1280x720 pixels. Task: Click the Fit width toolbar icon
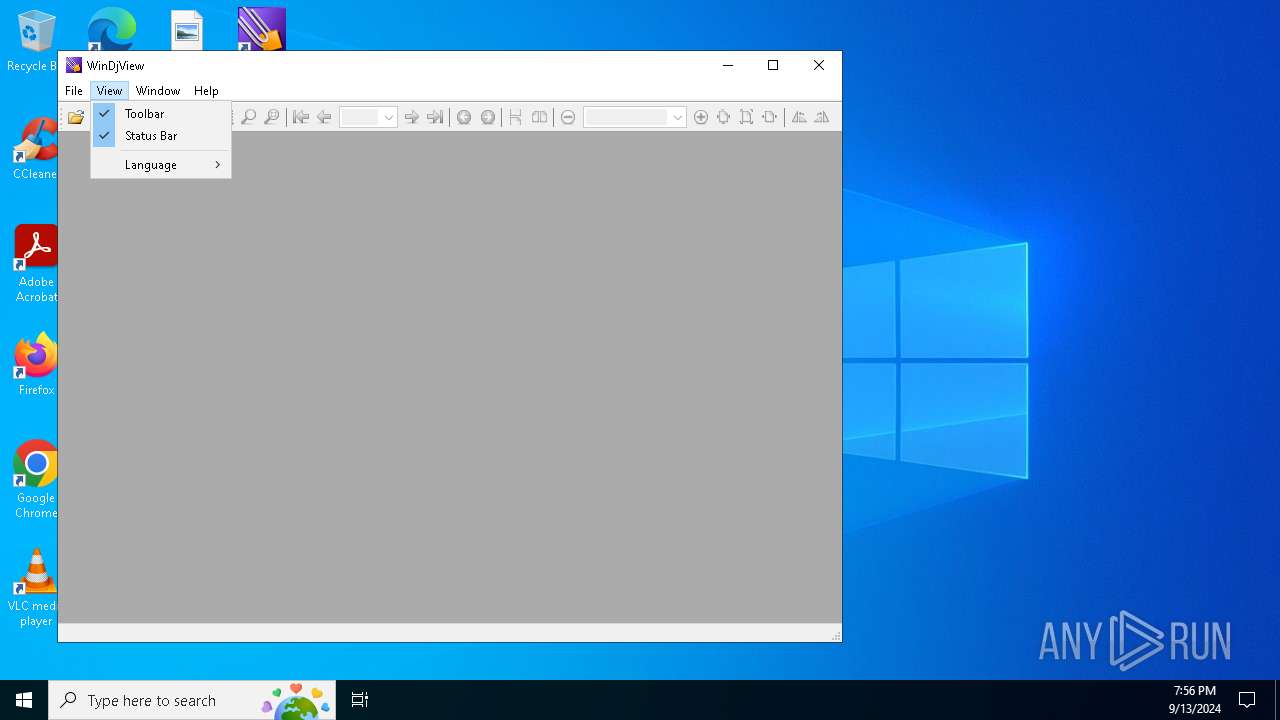(x=770, y=117)
